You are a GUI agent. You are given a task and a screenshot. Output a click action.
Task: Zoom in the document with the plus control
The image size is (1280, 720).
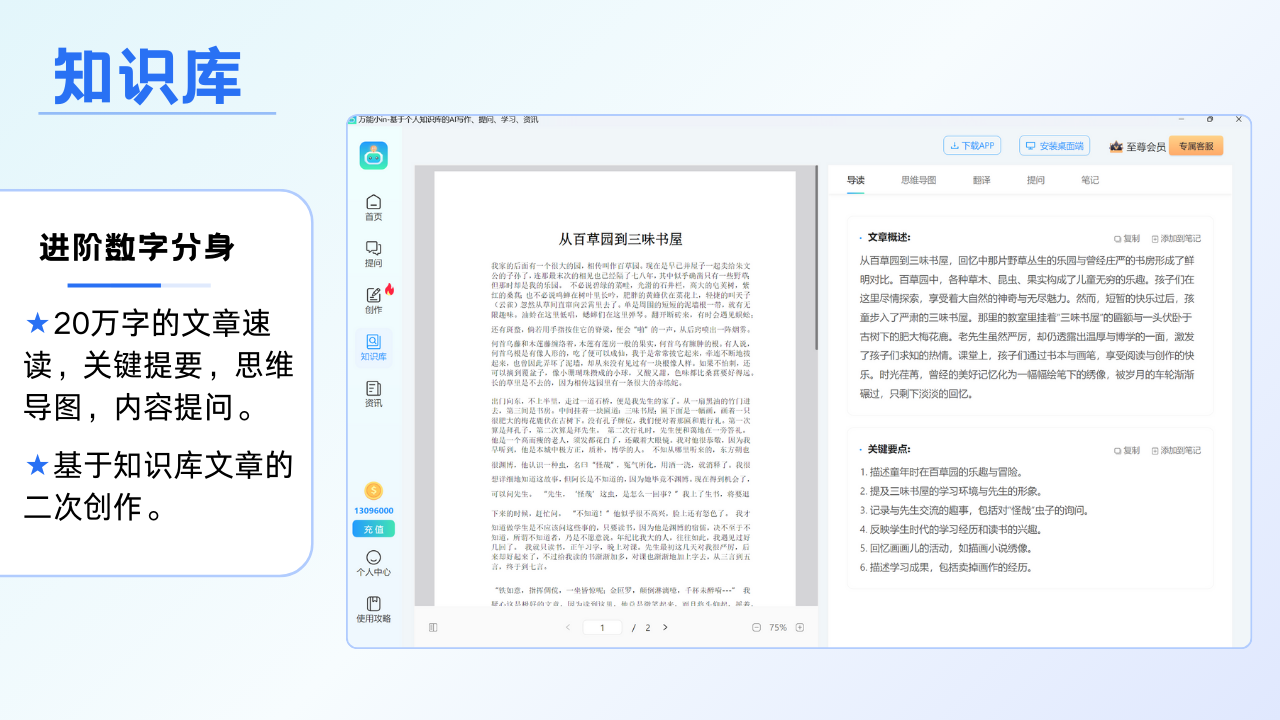(x=800, y=627)
